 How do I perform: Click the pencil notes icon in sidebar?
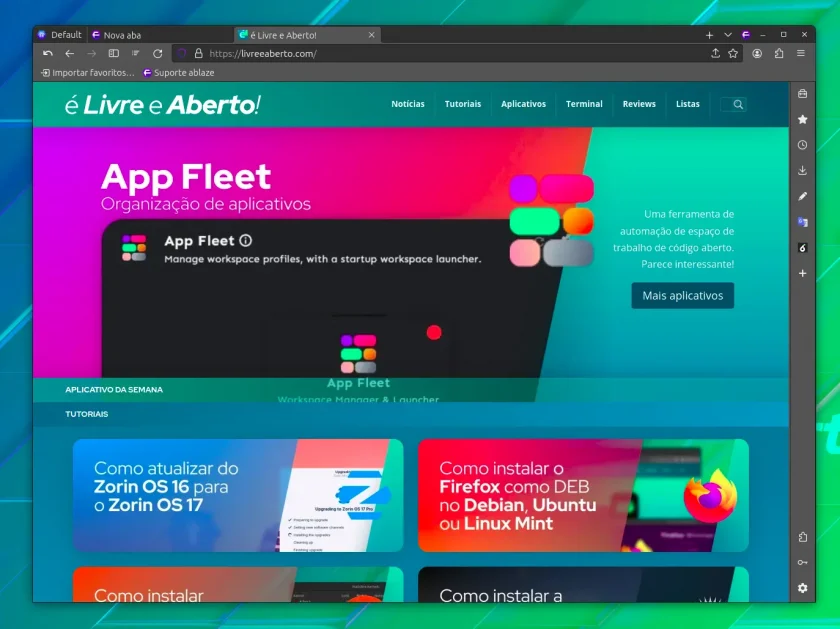(x=802, y=196)
